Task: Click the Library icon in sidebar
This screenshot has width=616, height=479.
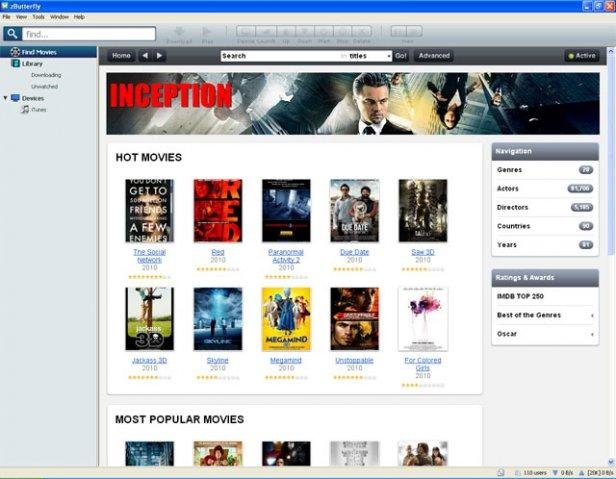Action: coord(16,63)
